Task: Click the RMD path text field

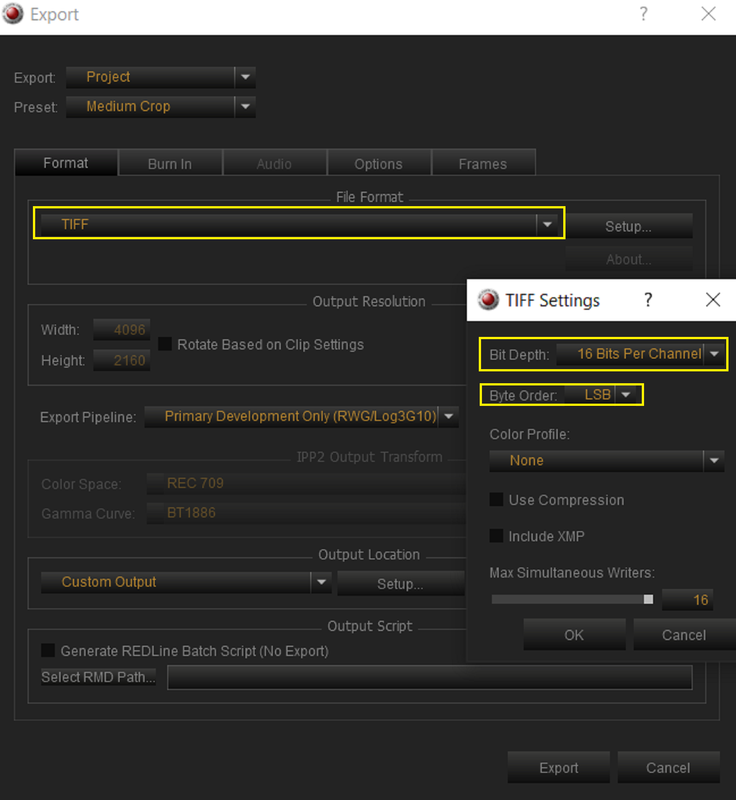Action: 429,678
